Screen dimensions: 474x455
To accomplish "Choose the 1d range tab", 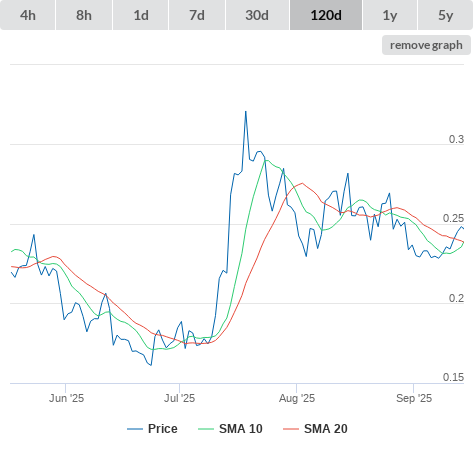I will coord(141,15).
